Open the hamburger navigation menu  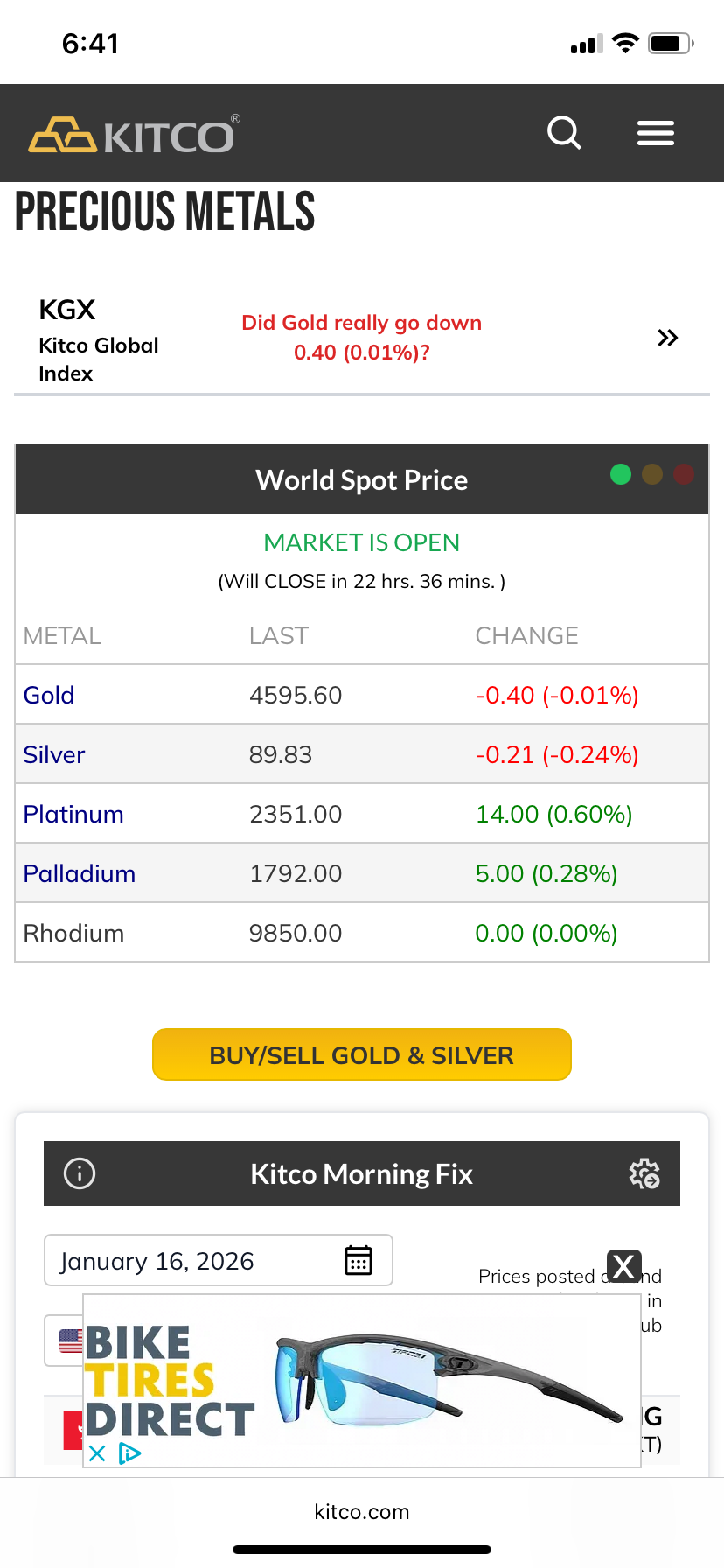[655, 133]
